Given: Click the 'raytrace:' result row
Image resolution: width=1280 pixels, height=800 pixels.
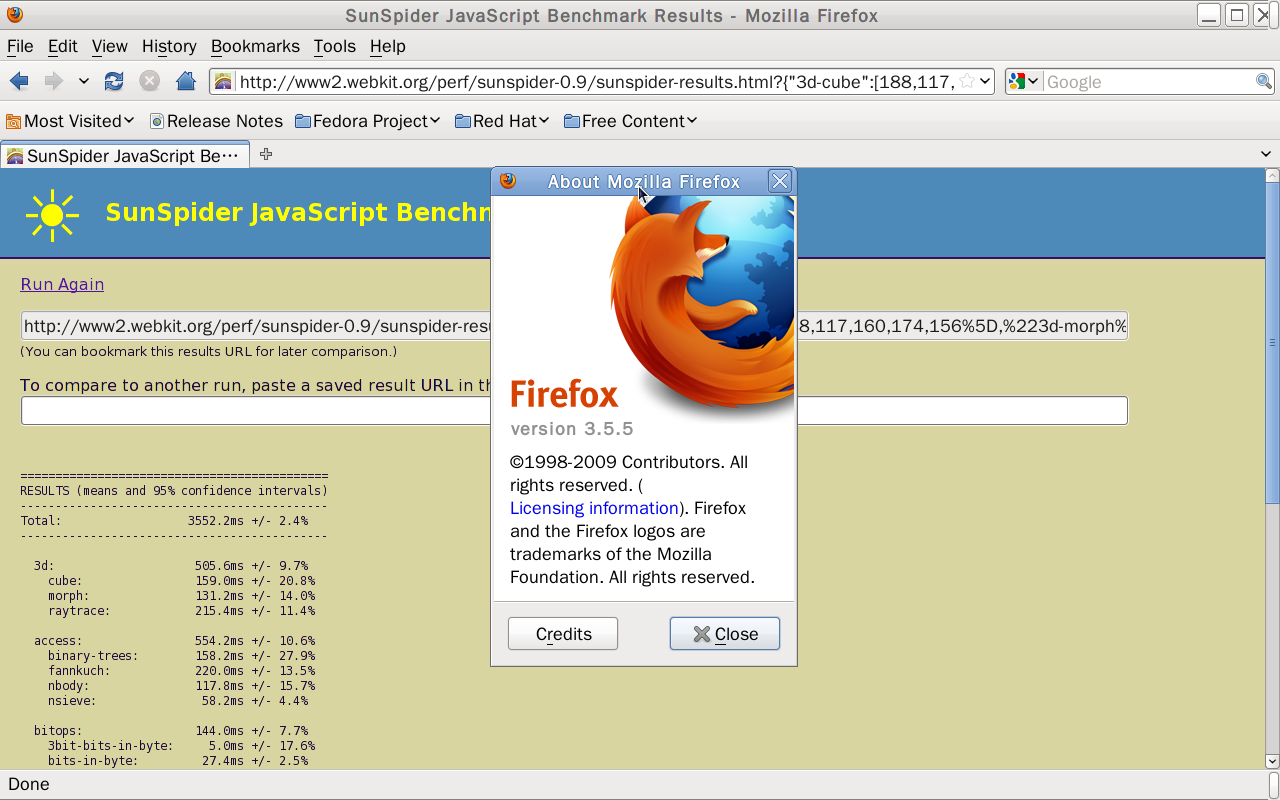Looking at the screenshot, I should pos(181,610).
